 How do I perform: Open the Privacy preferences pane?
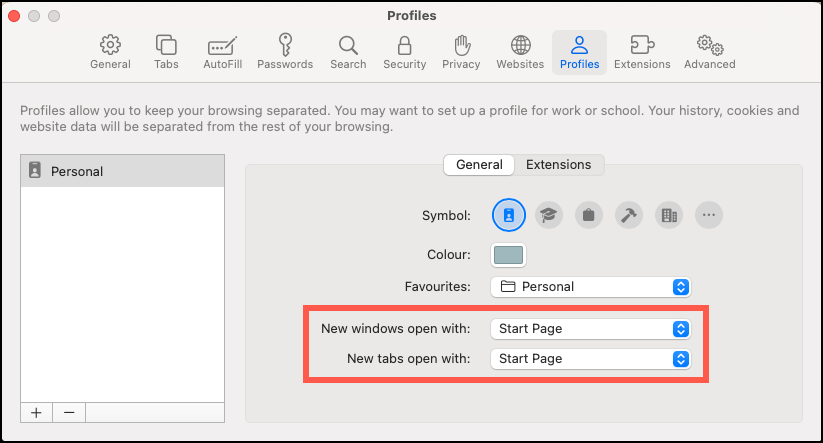(x=461, y=52)
